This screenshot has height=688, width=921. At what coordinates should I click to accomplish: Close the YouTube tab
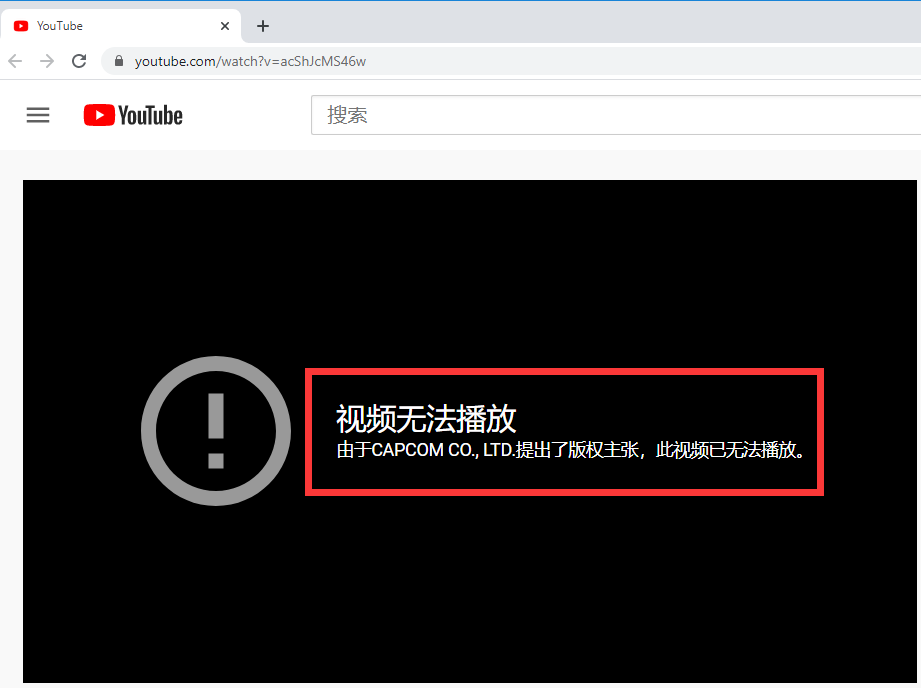[x=225, y=26]
